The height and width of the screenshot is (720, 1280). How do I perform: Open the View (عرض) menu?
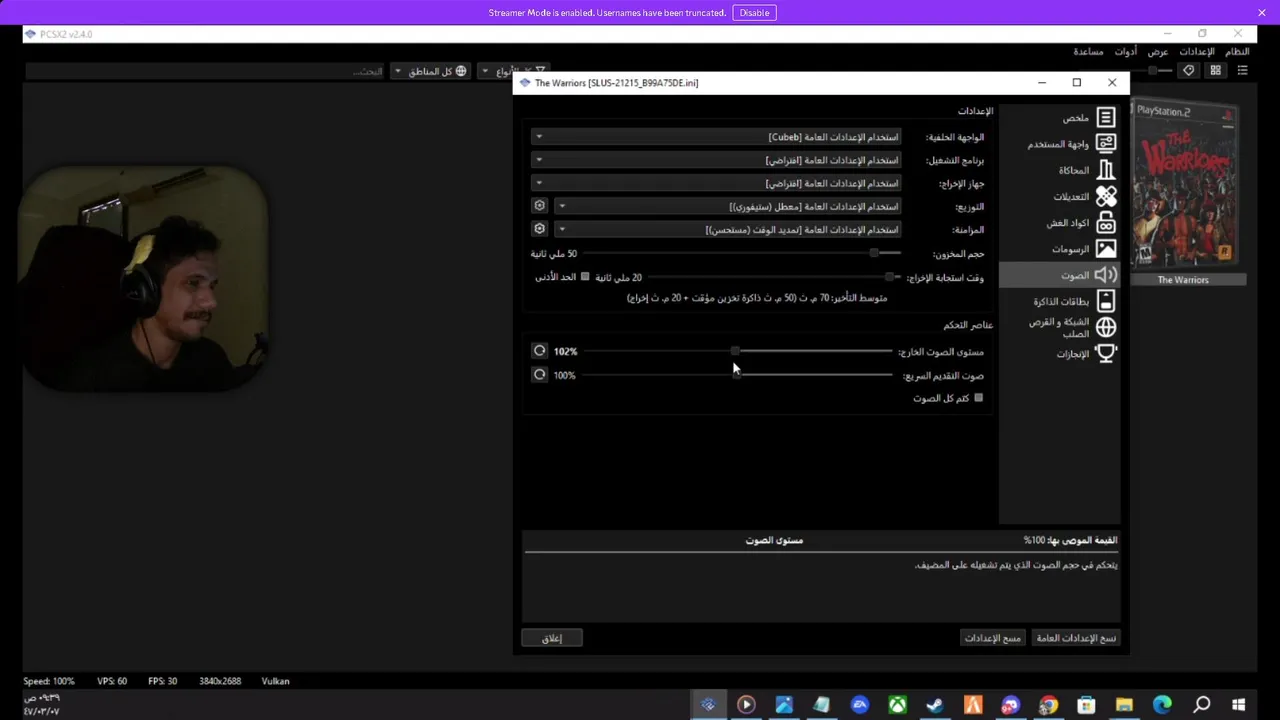(x=1158, y=51)
